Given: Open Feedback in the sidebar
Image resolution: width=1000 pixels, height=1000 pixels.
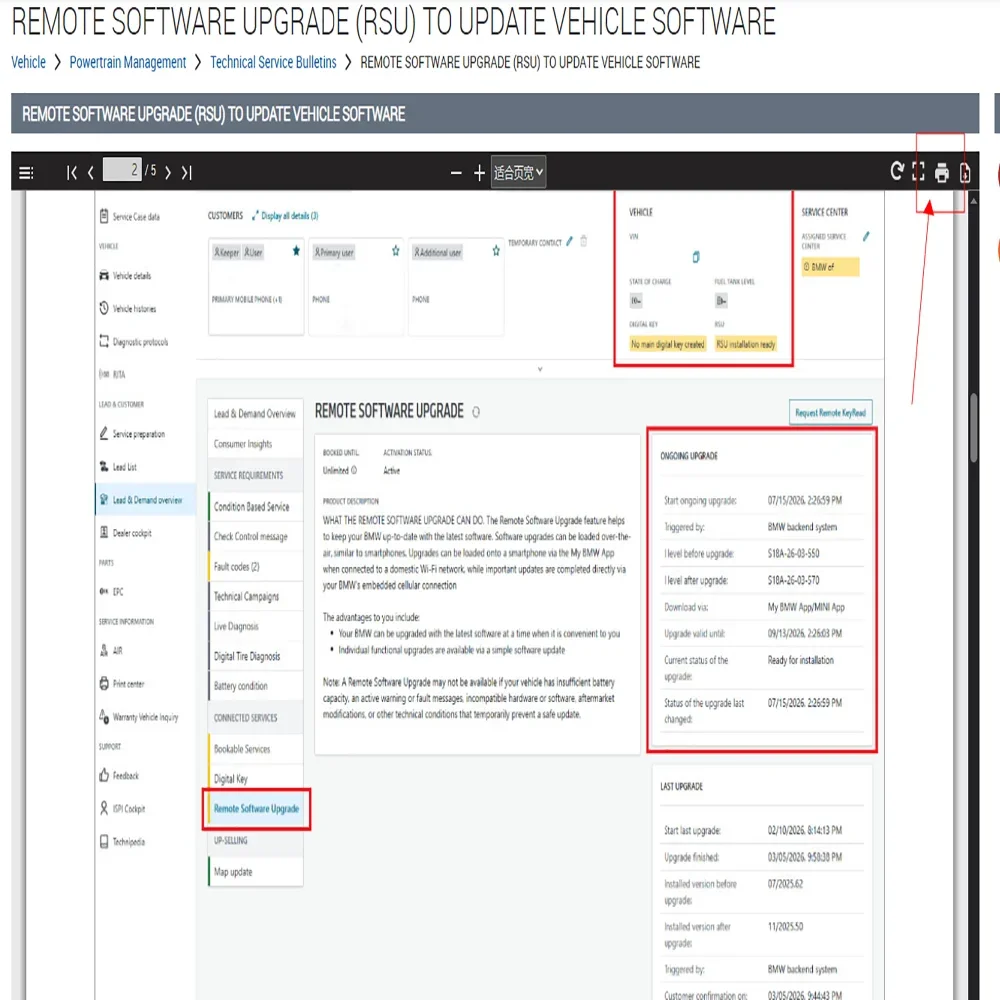Looking at the screenshot, I should (119, 776).
